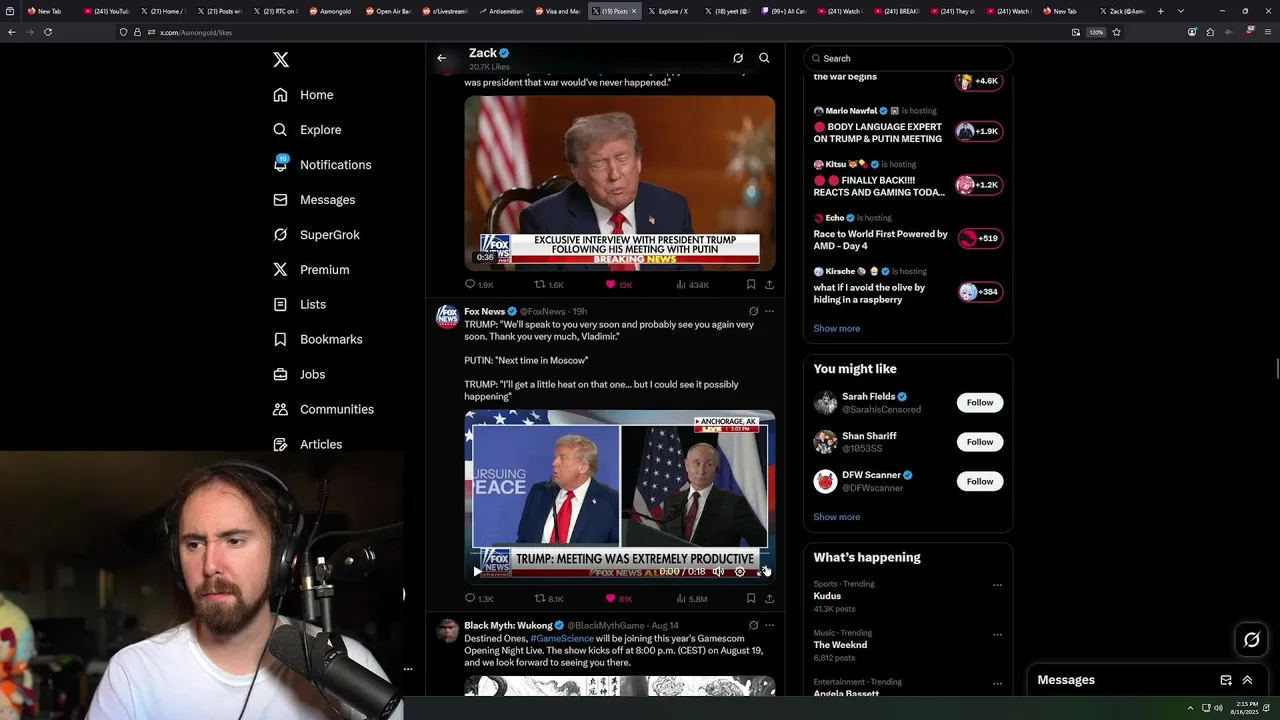Viewport: 1280px width, 720px height.
Task: Open Bookmarks in the sidebar
Action: (317, 340)
